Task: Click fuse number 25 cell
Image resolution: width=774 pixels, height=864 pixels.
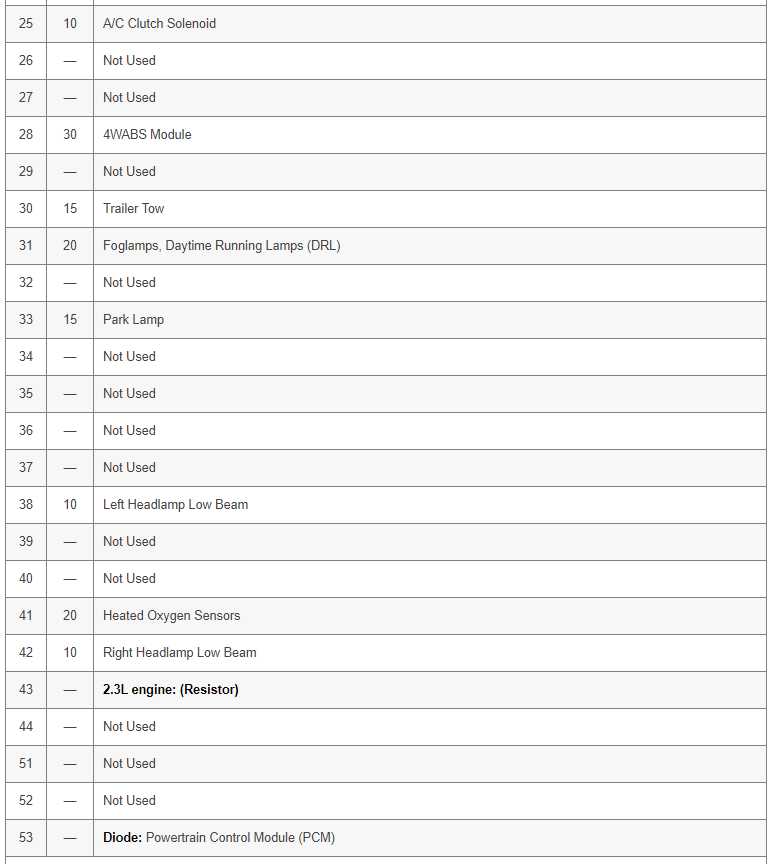Action: pyautogui.click(x=26, y=24)
